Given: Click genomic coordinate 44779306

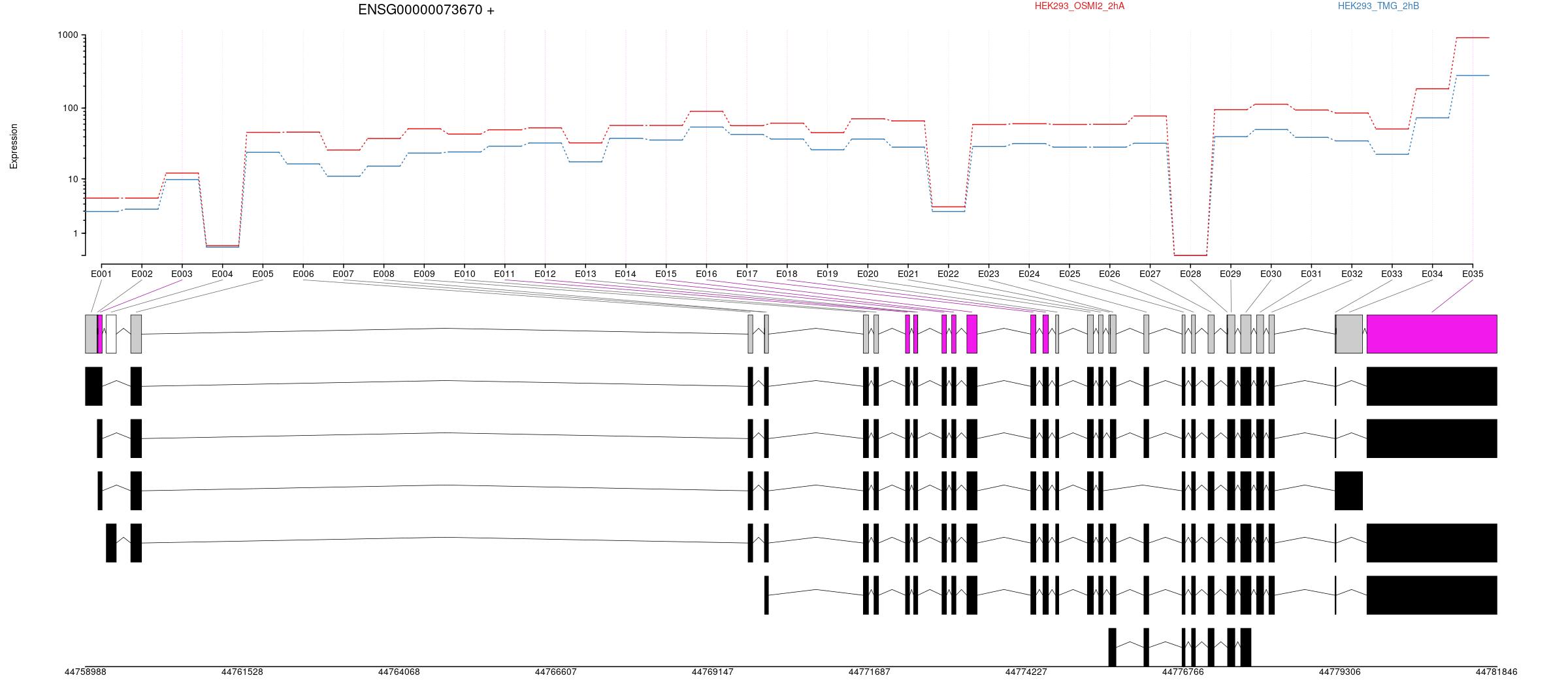Looking at the screenshot, I should 1340,672.
